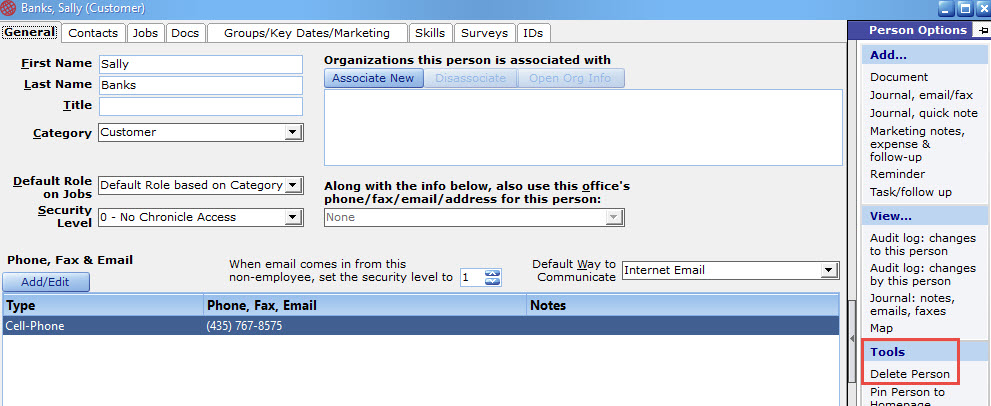Open the Groups/Key Dates/Marketing tab
Screen dimensions: 991x406
pos(307,33)
